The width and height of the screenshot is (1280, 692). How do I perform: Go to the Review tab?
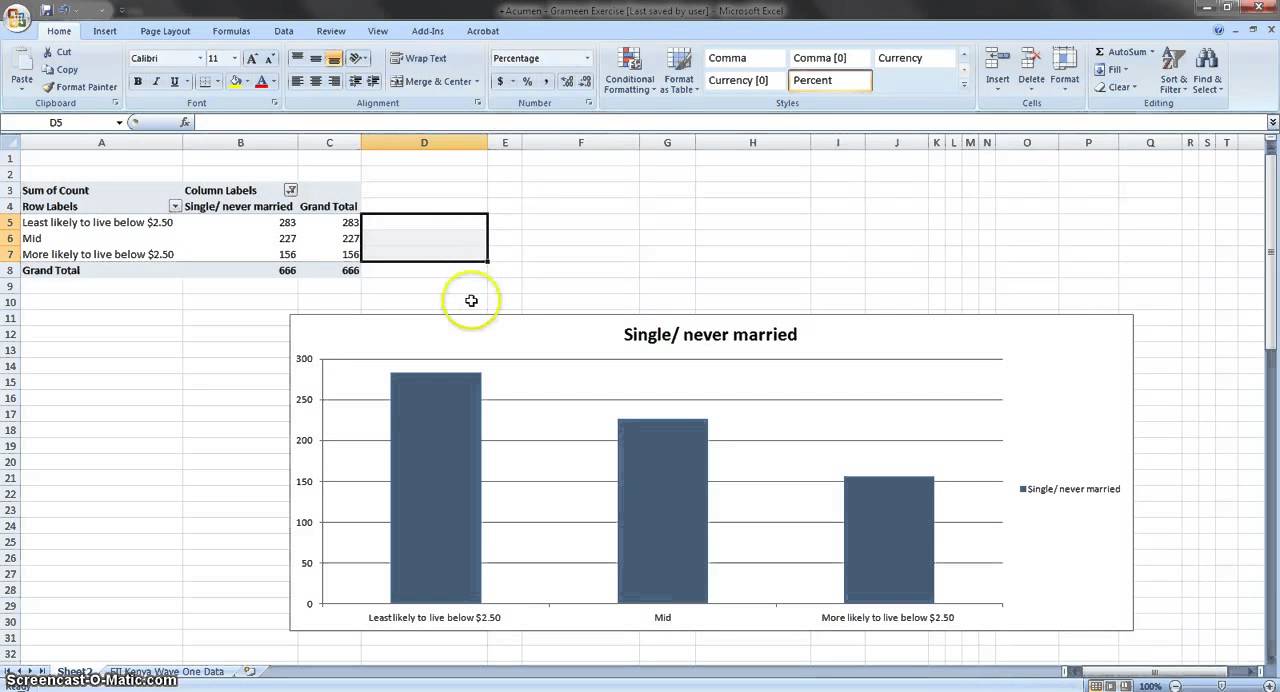(331, 31)
